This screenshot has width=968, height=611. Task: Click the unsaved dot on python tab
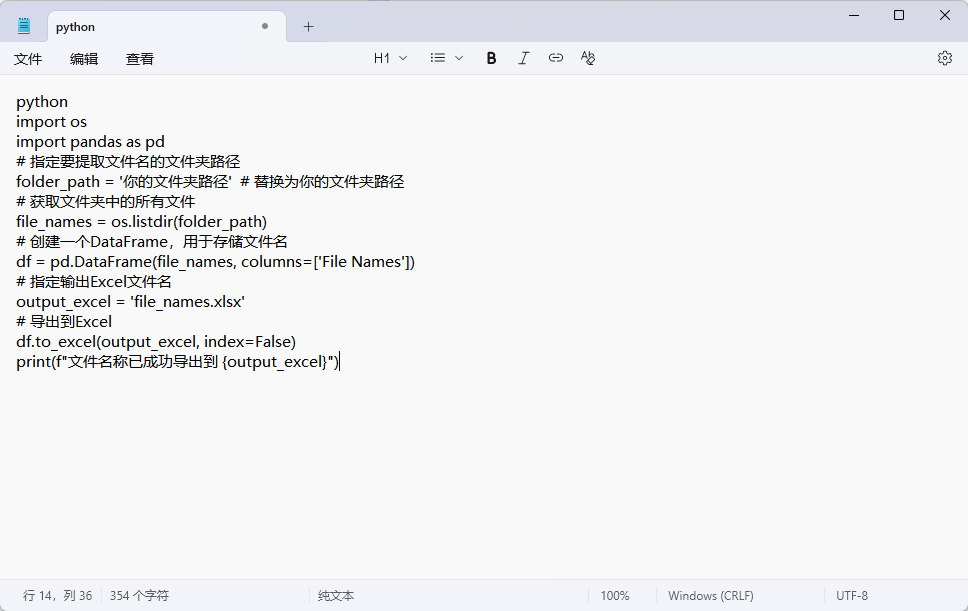pyautogui.click(x=265, y=26)
